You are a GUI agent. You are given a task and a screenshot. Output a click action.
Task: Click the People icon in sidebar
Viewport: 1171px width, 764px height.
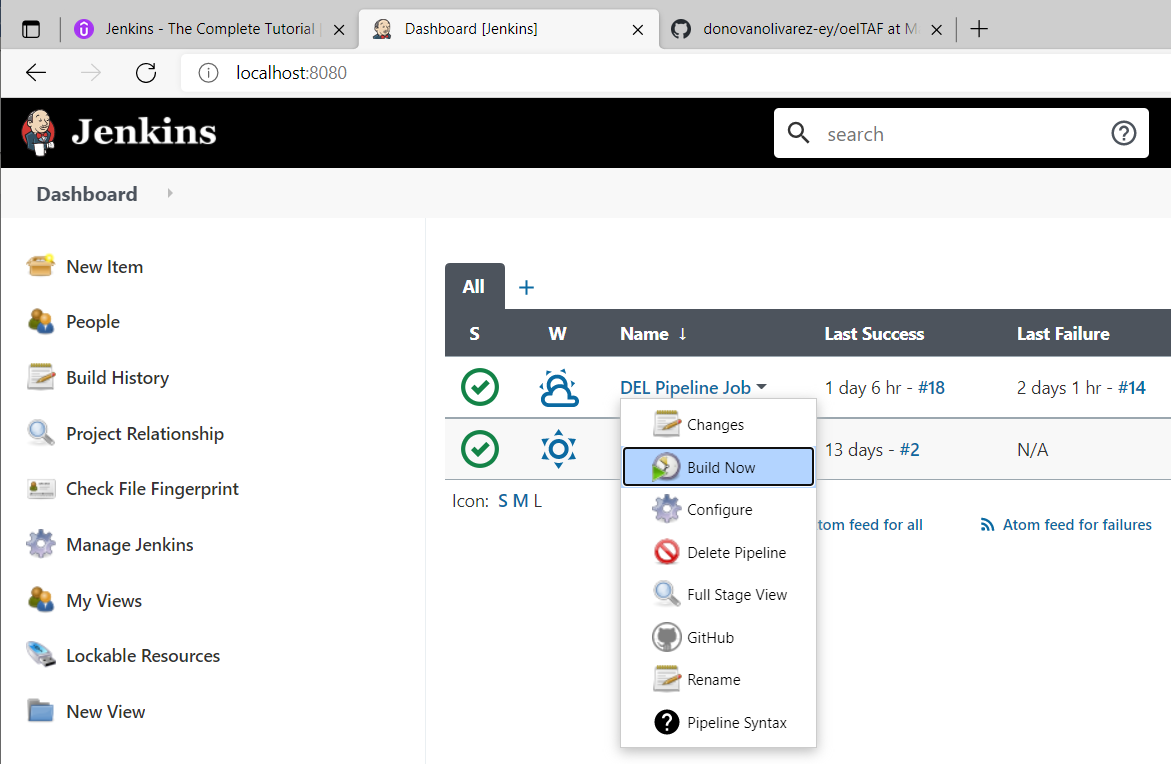tap(40, 321)
